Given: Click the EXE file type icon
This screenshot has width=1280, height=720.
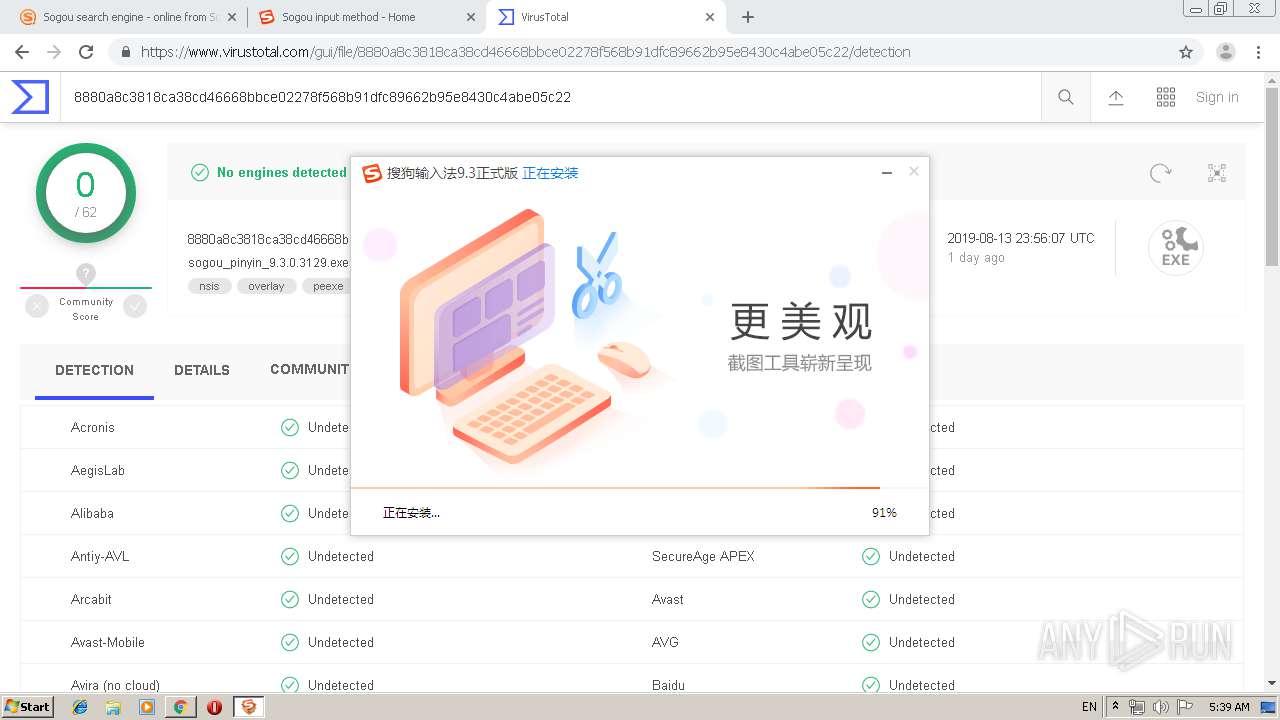Looking at the screenshot, I should [x=1175, y=248].
